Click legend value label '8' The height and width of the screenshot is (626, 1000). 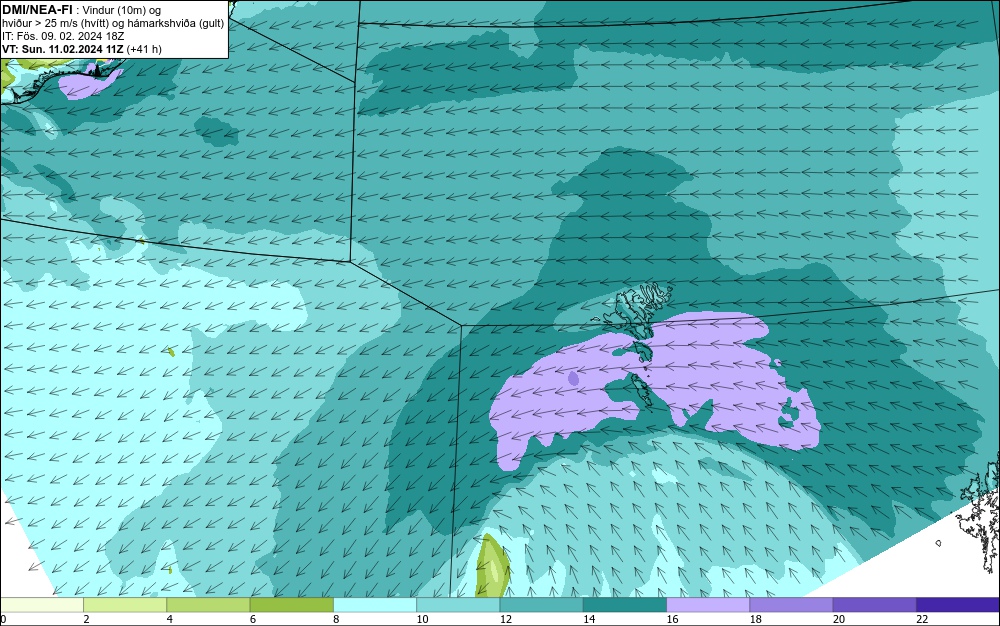click(336, 619)
